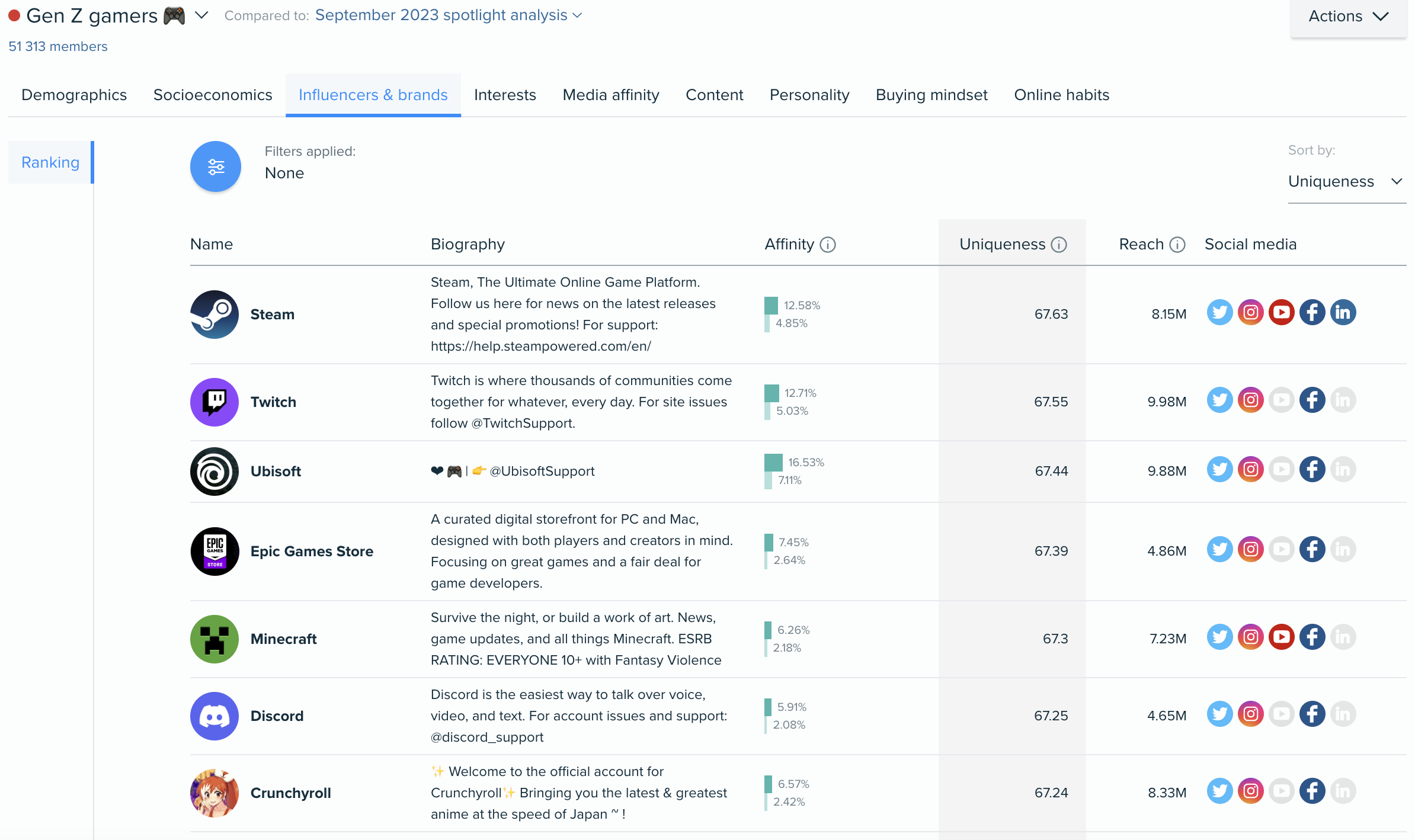
Task: Open the Buying mindset tab
Action: (931, 95)
